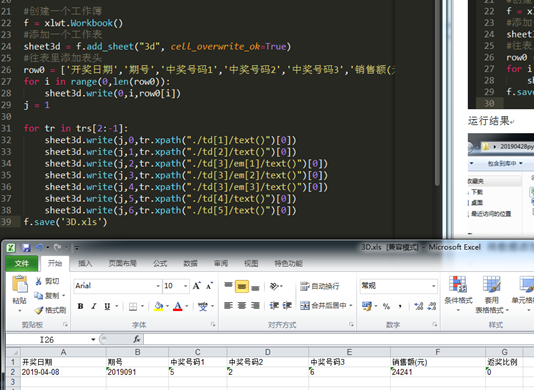Click the text orientation icon

coord(274,286)
